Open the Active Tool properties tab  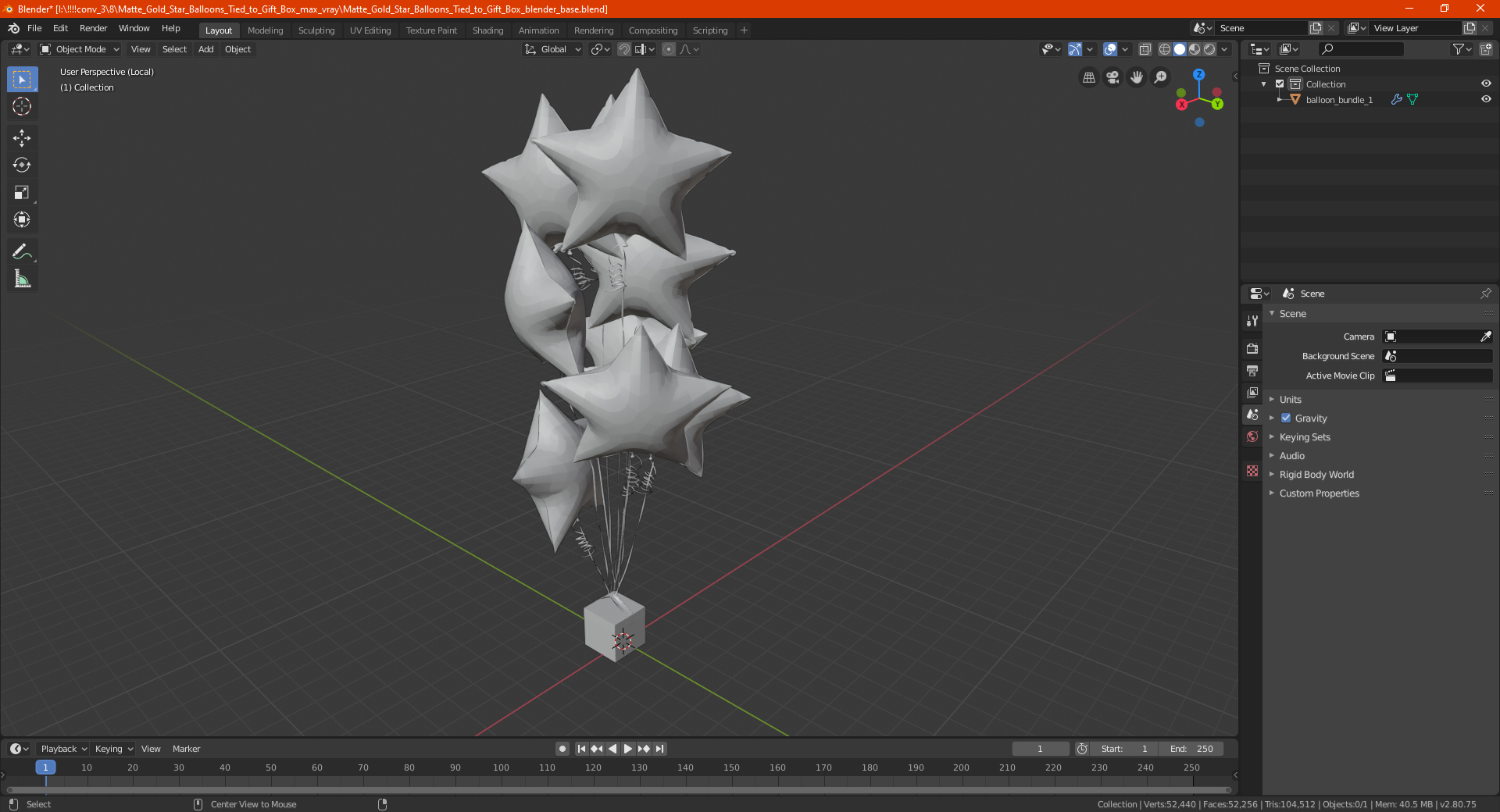click(1252, 320)
